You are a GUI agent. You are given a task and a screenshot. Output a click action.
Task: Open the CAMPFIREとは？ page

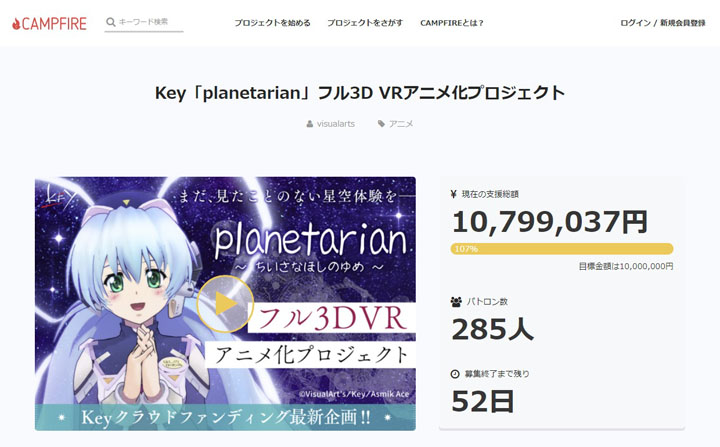click(452, 22)
